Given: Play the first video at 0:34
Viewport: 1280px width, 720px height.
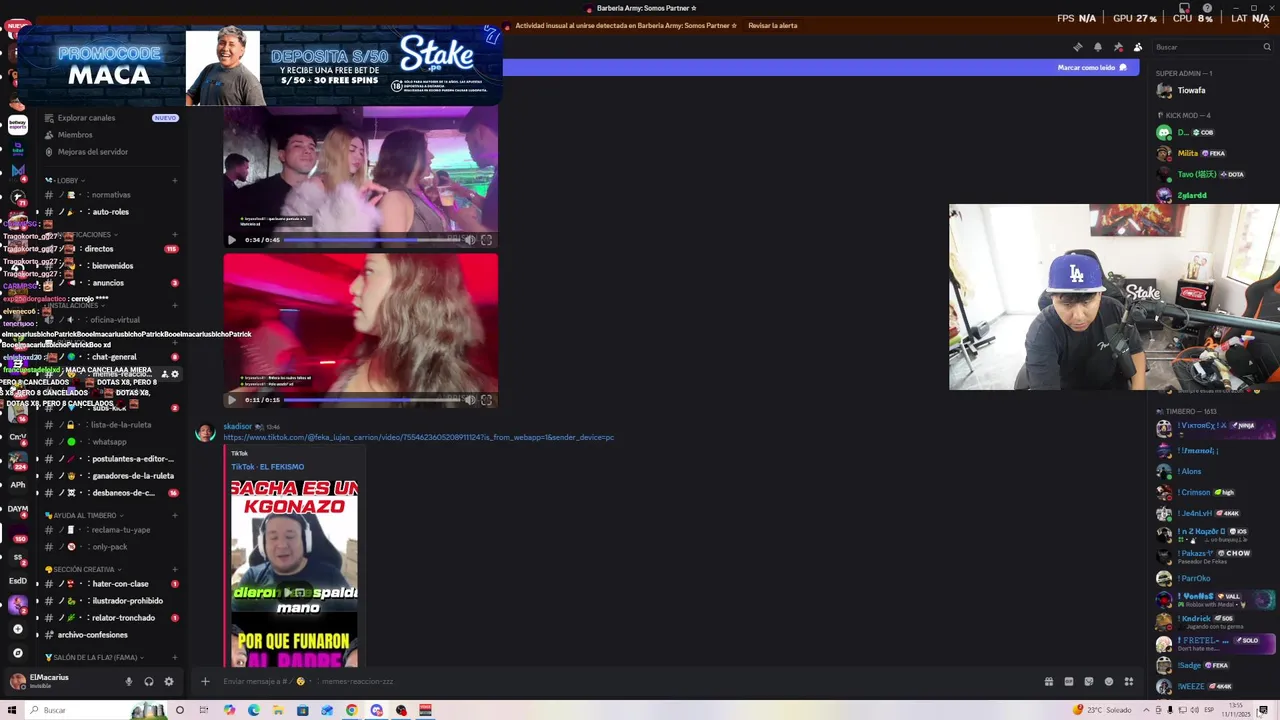Looking at the screenshot, I should (x=232, y=240).
